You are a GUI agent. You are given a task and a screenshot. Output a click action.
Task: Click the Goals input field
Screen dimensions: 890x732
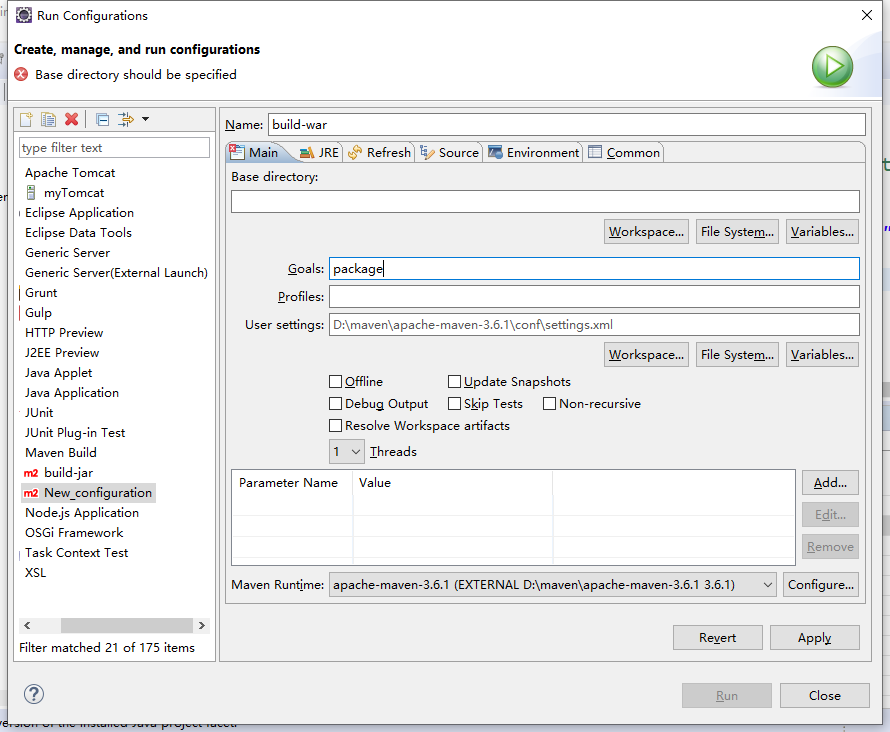pos(594,268)
